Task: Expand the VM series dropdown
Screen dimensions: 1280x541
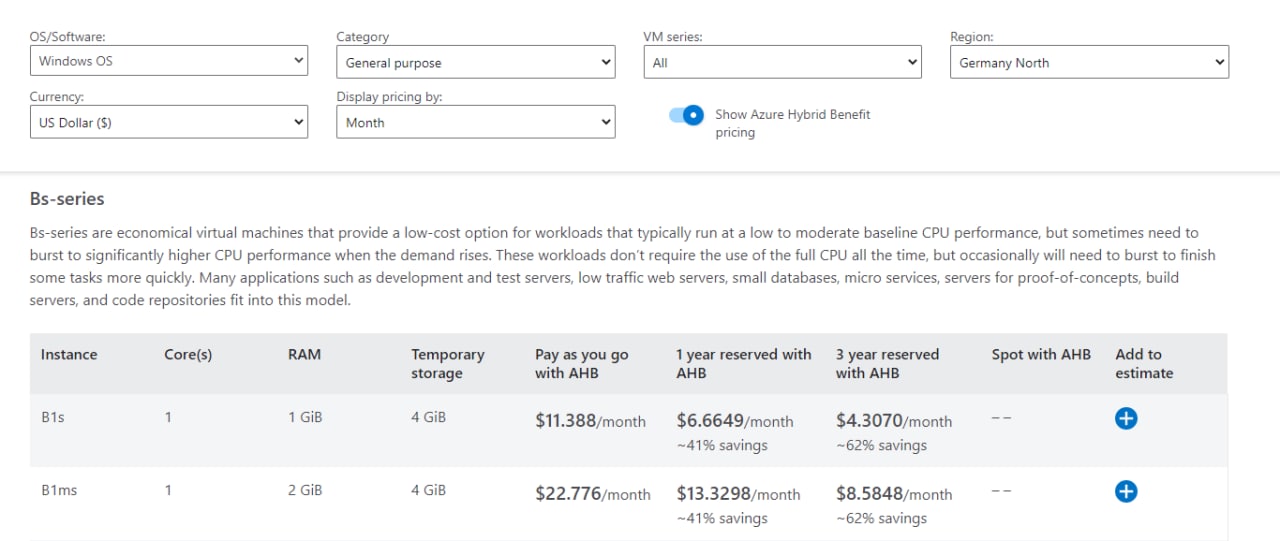Action: click(x=782, y=62)
